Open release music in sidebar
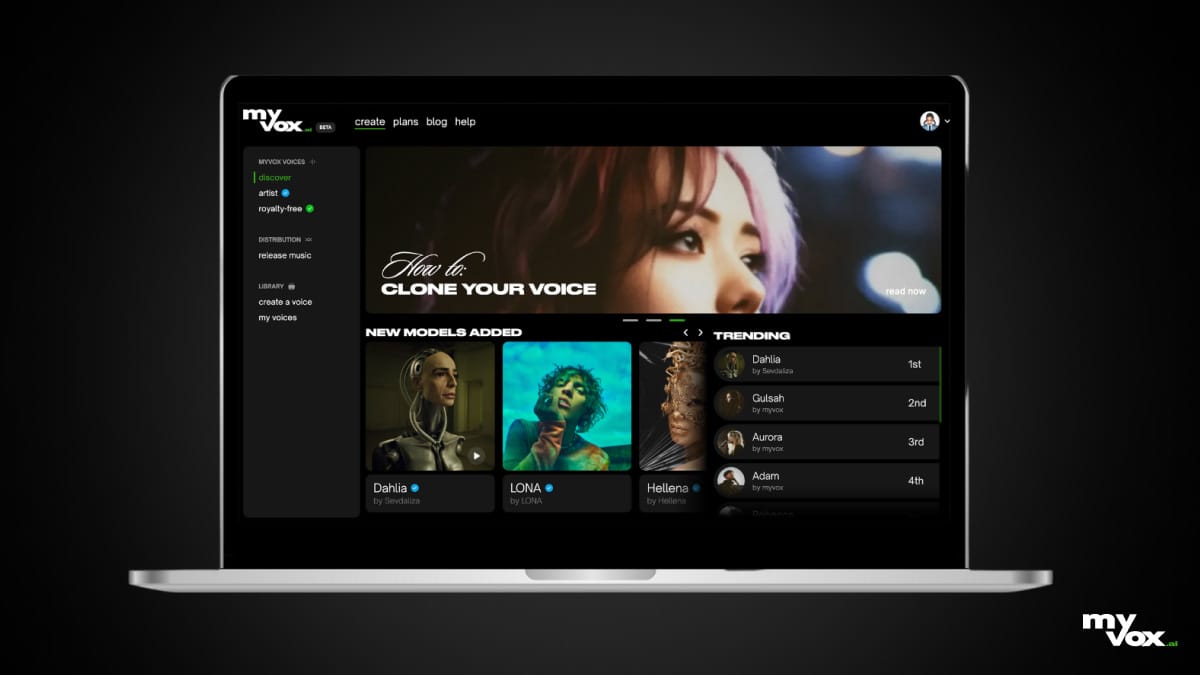Viewport: 1200px width, 675px height. (x=285, y=256)
